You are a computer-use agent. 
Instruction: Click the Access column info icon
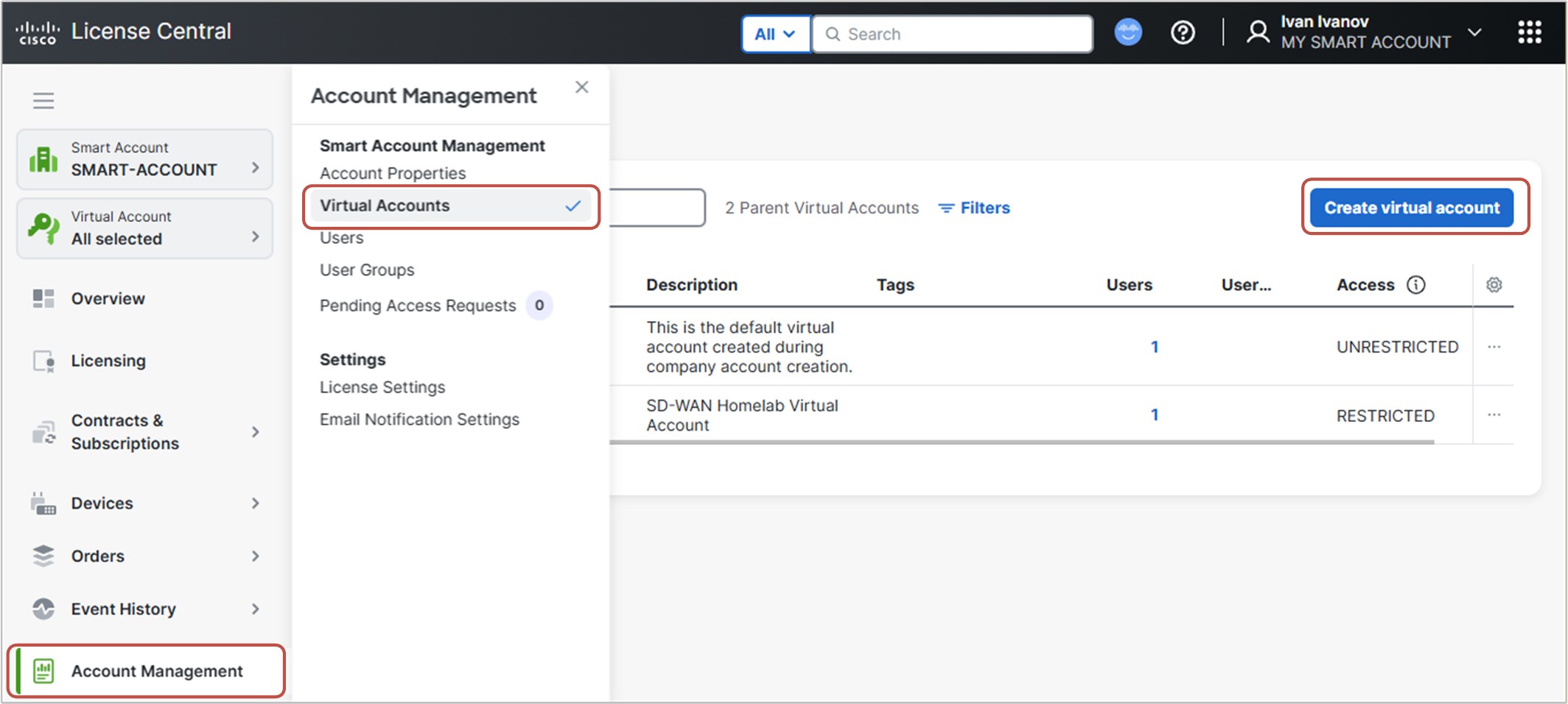coord(1415,285)
